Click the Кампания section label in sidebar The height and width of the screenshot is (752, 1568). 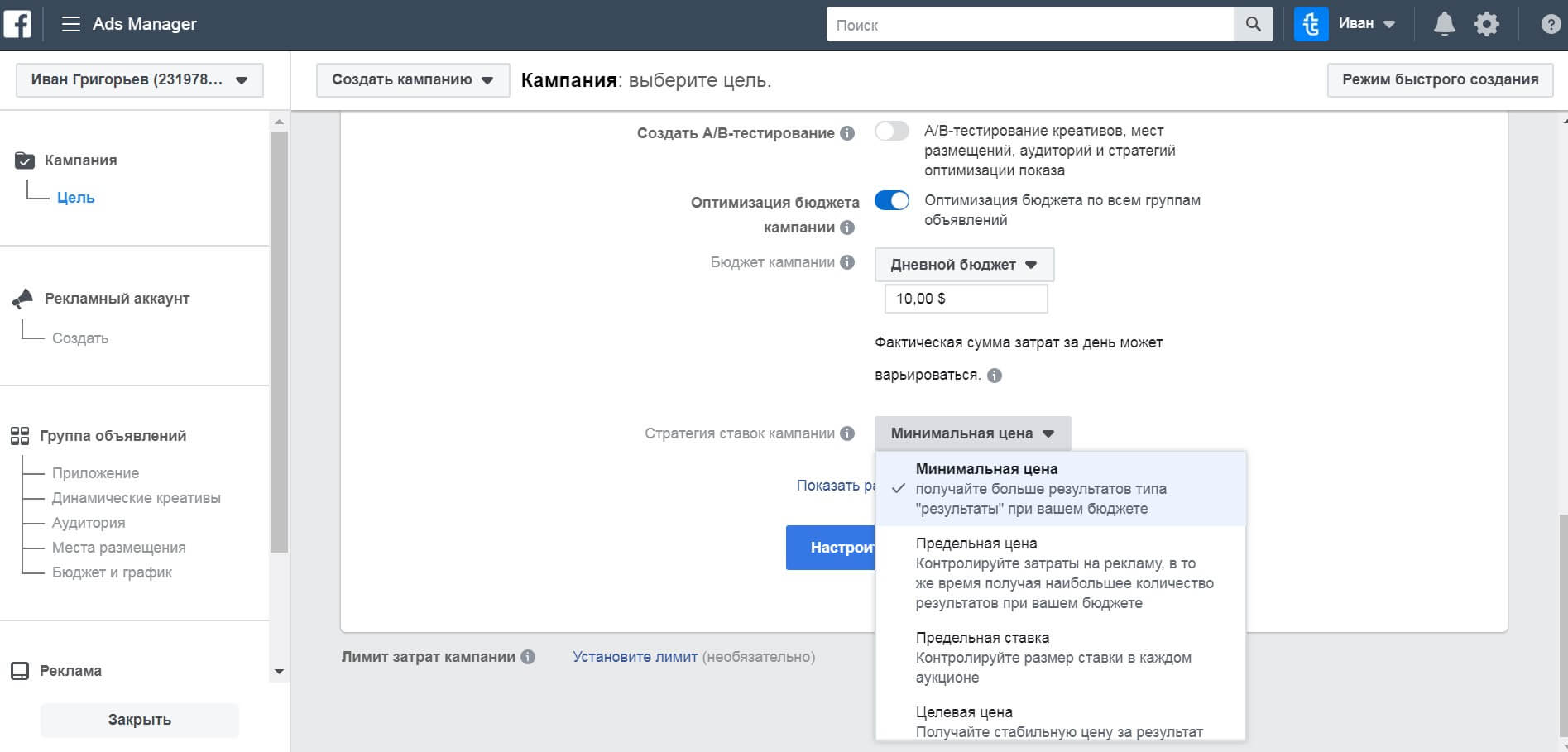(x=80, y=160)
